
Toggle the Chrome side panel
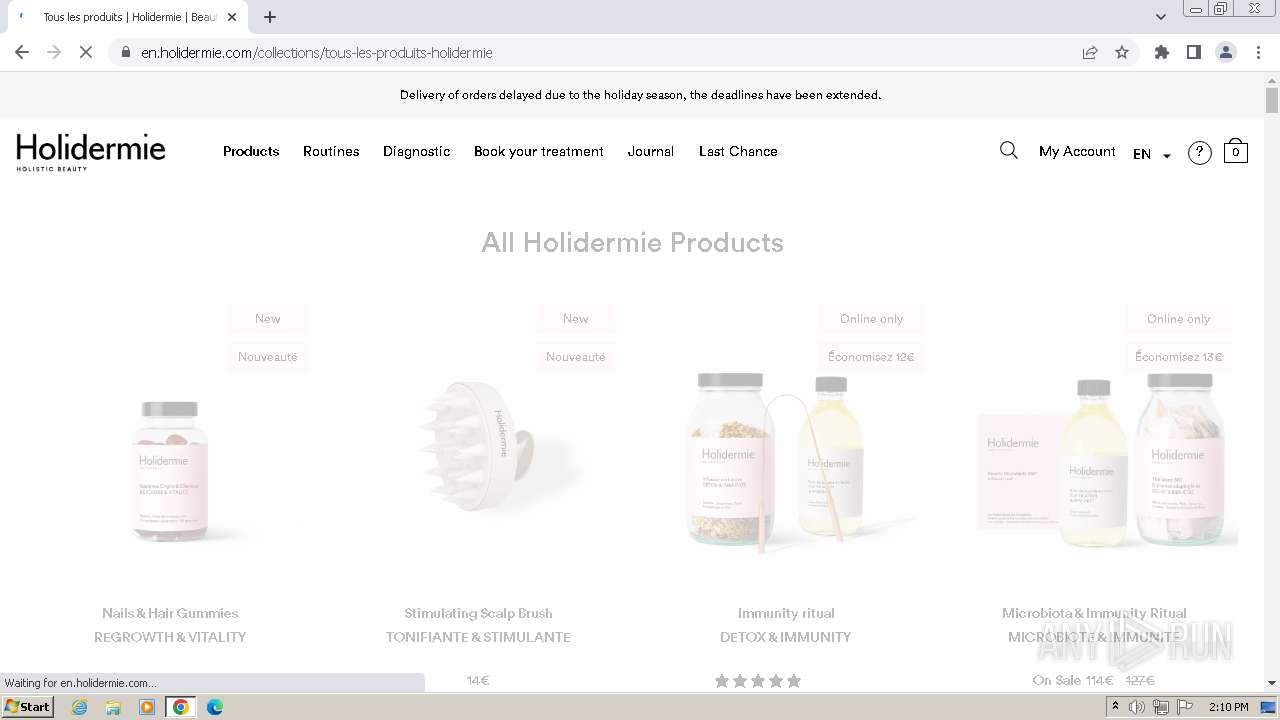point(1194,52)
